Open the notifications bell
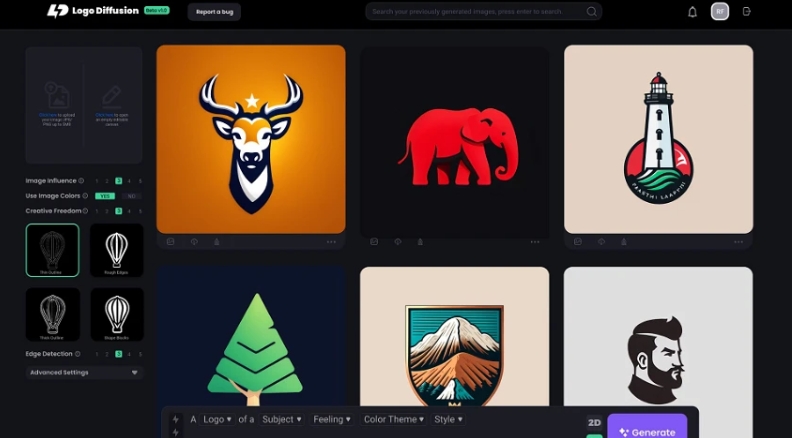792x438 pixels. point(692,12)
